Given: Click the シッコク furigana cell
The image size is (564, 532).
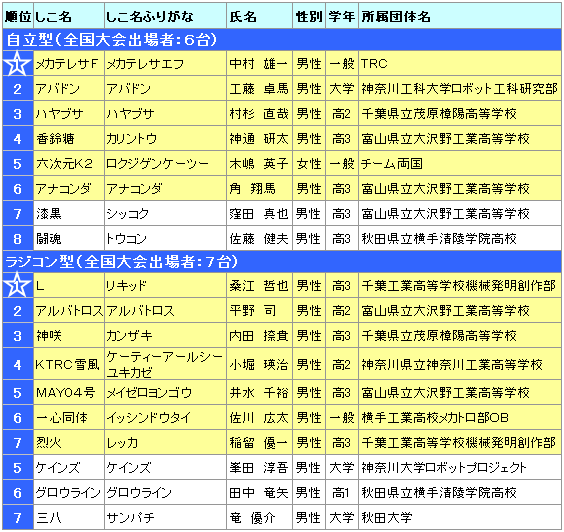Looking at the screenshot, I should click(165, 214).
